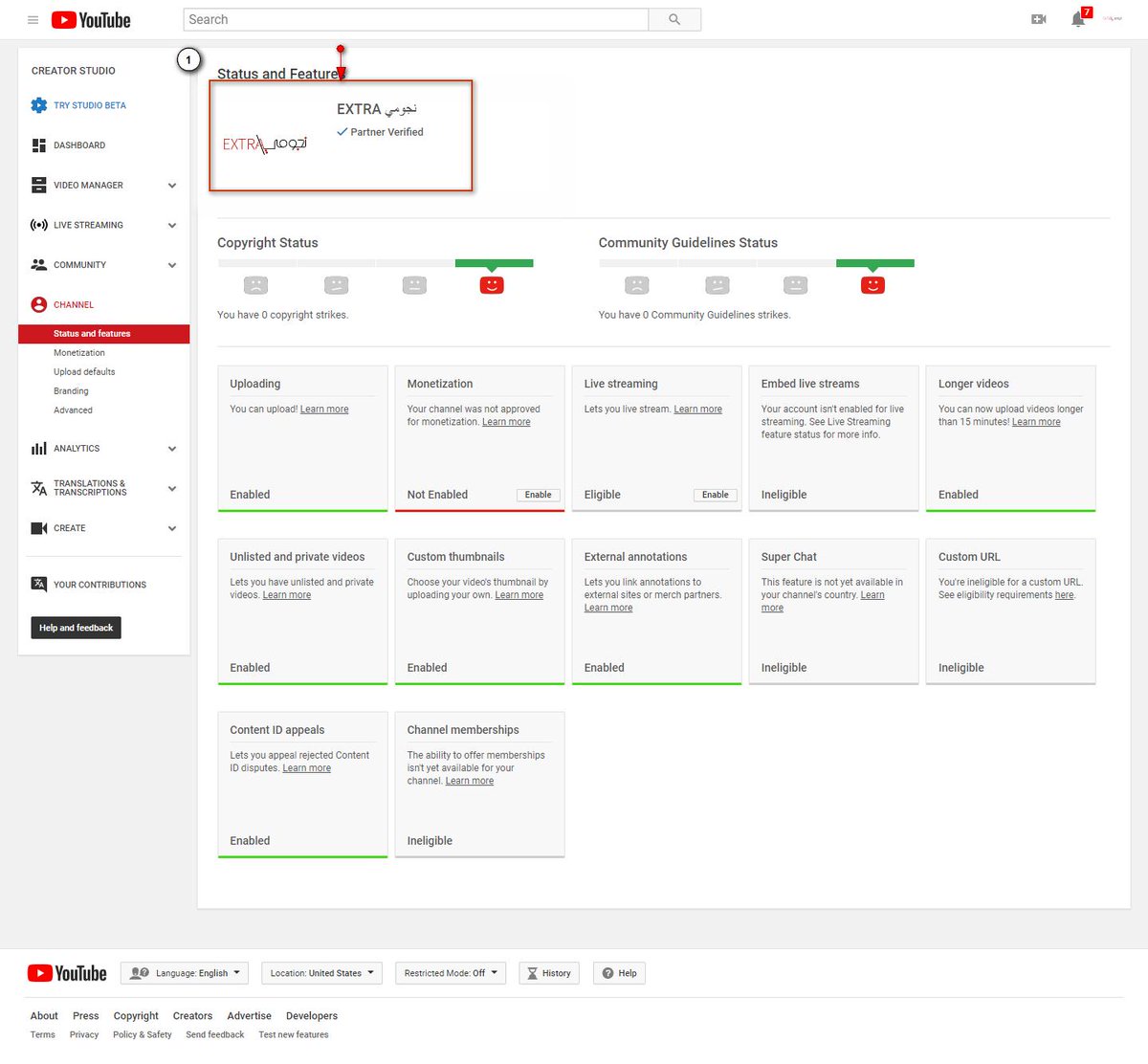
Task: Open the hamburger guide menu
Action: pos(33,19)
